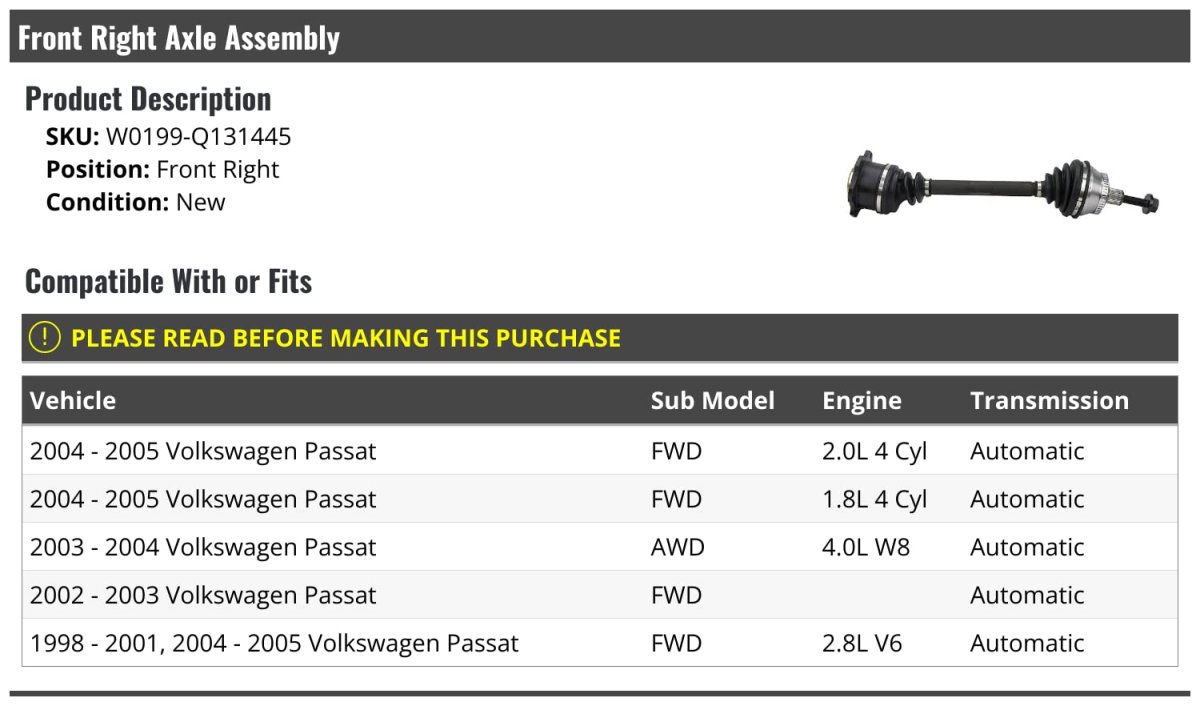
Task: Click the Engine column header
Action: coord(861,401)
